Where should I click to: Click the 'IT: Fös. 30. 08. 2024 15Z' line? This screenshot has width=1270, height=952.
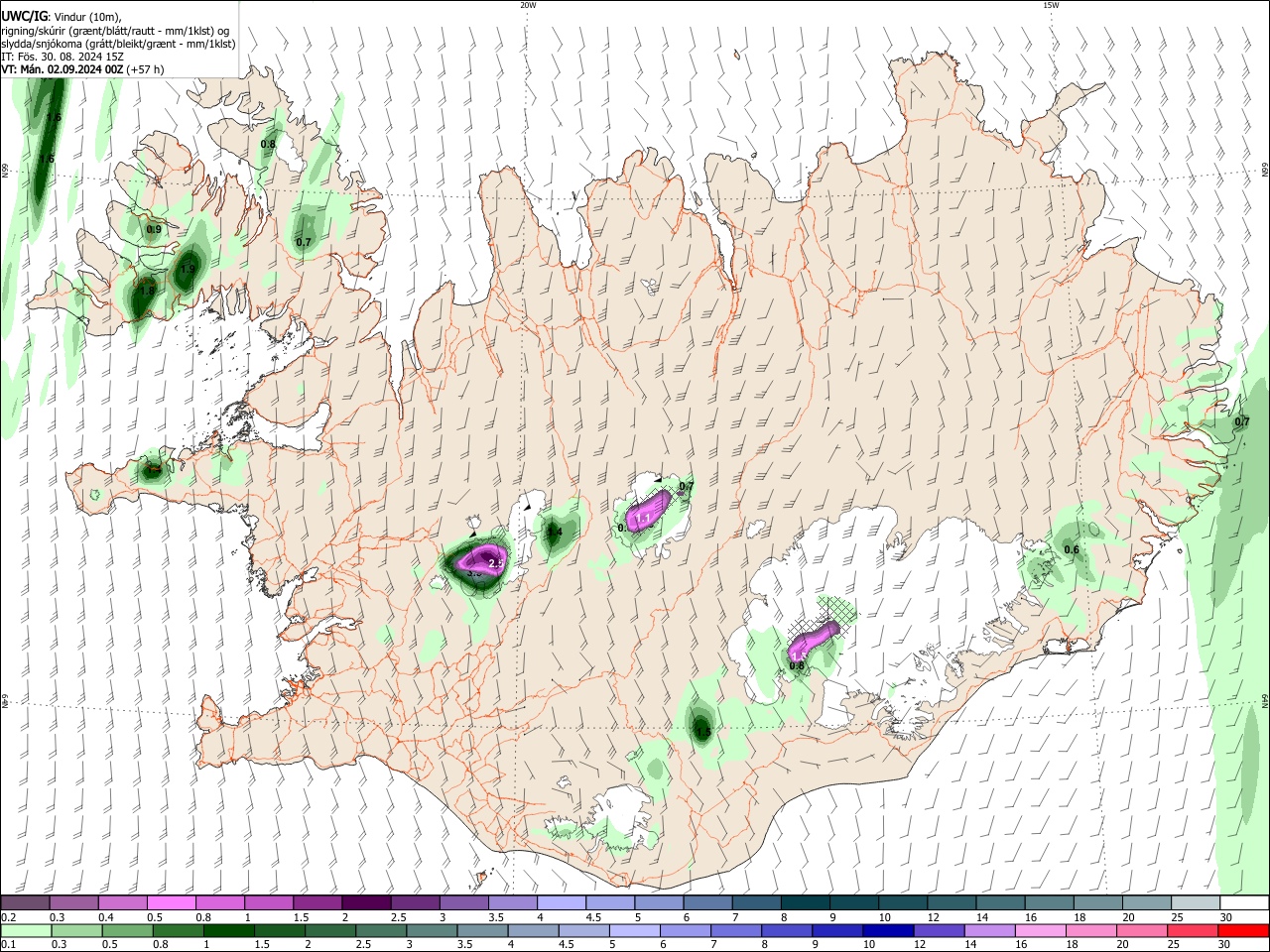[x=63, y=57]
